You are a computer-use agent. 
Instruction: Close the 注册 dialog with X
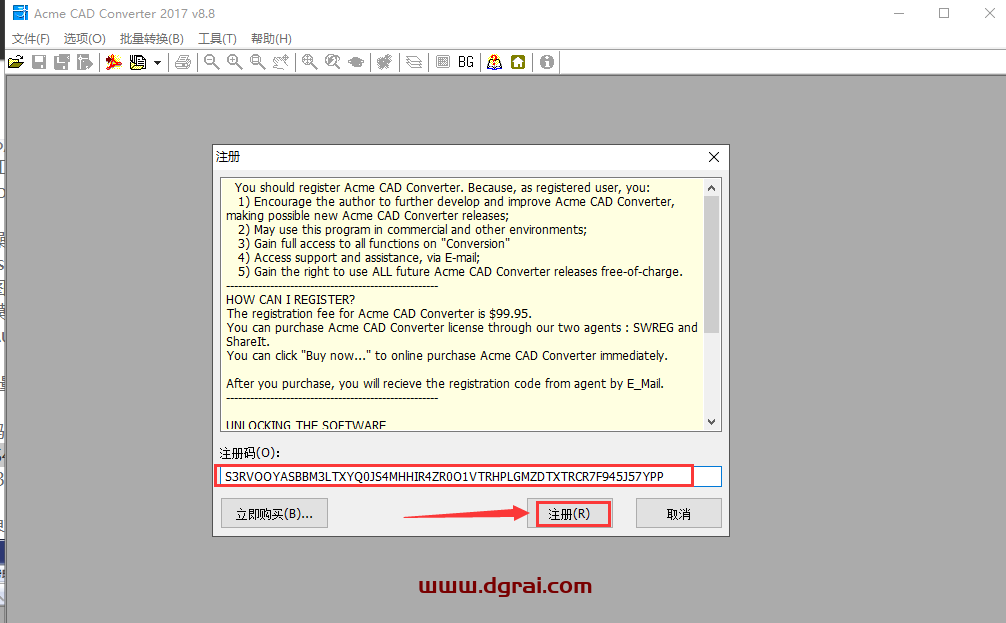pyautogui.click(x=714, y=157)
